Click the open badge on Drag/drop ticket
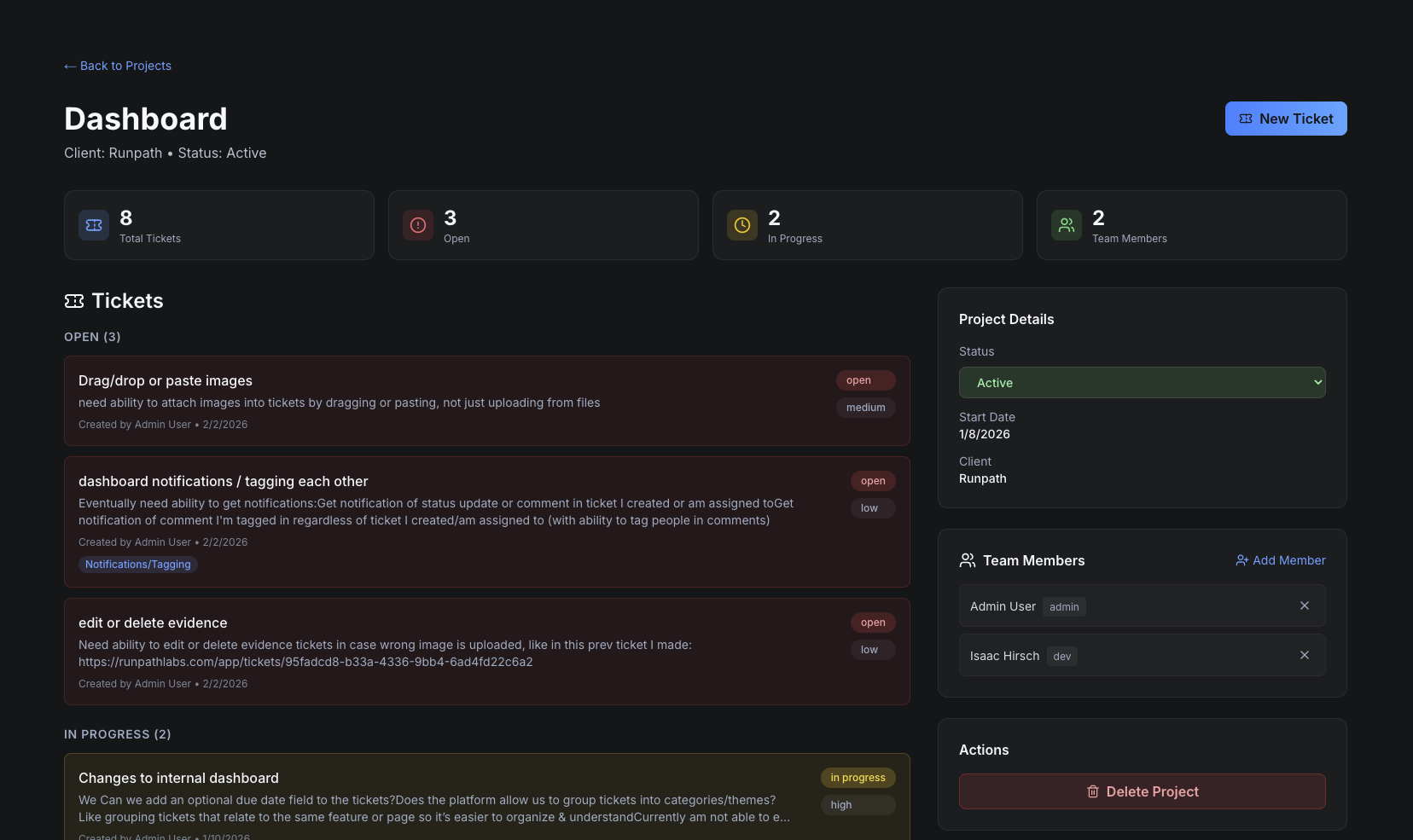The height and width of the screenshot is (840, 1413). 866,380
